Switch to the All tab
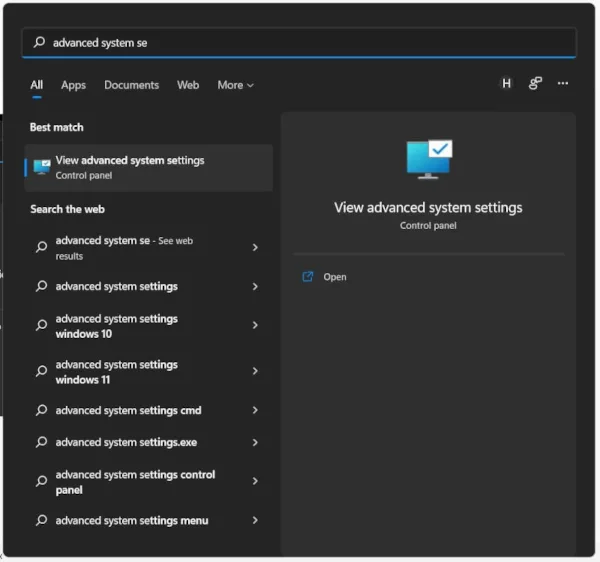Image resolution: width=600 pixels, height=562 pixels. (x=37, y=85)
